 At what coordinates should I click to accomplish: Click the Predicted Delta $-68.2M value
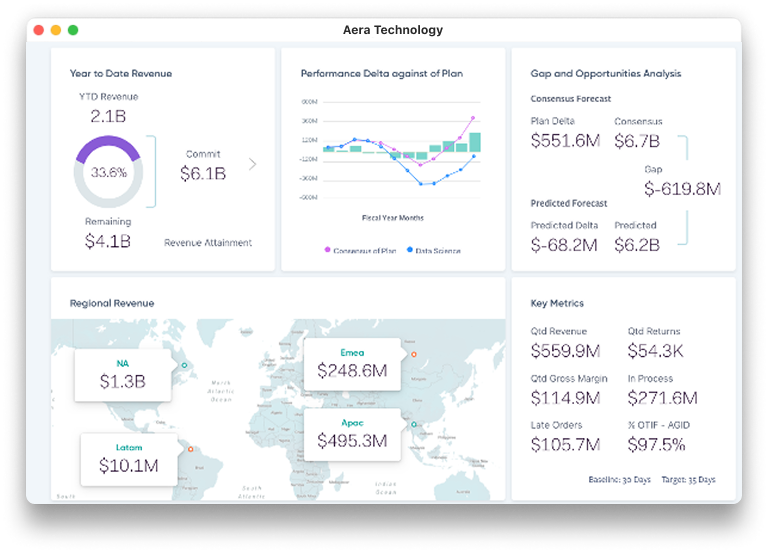[x=564, y=245]
